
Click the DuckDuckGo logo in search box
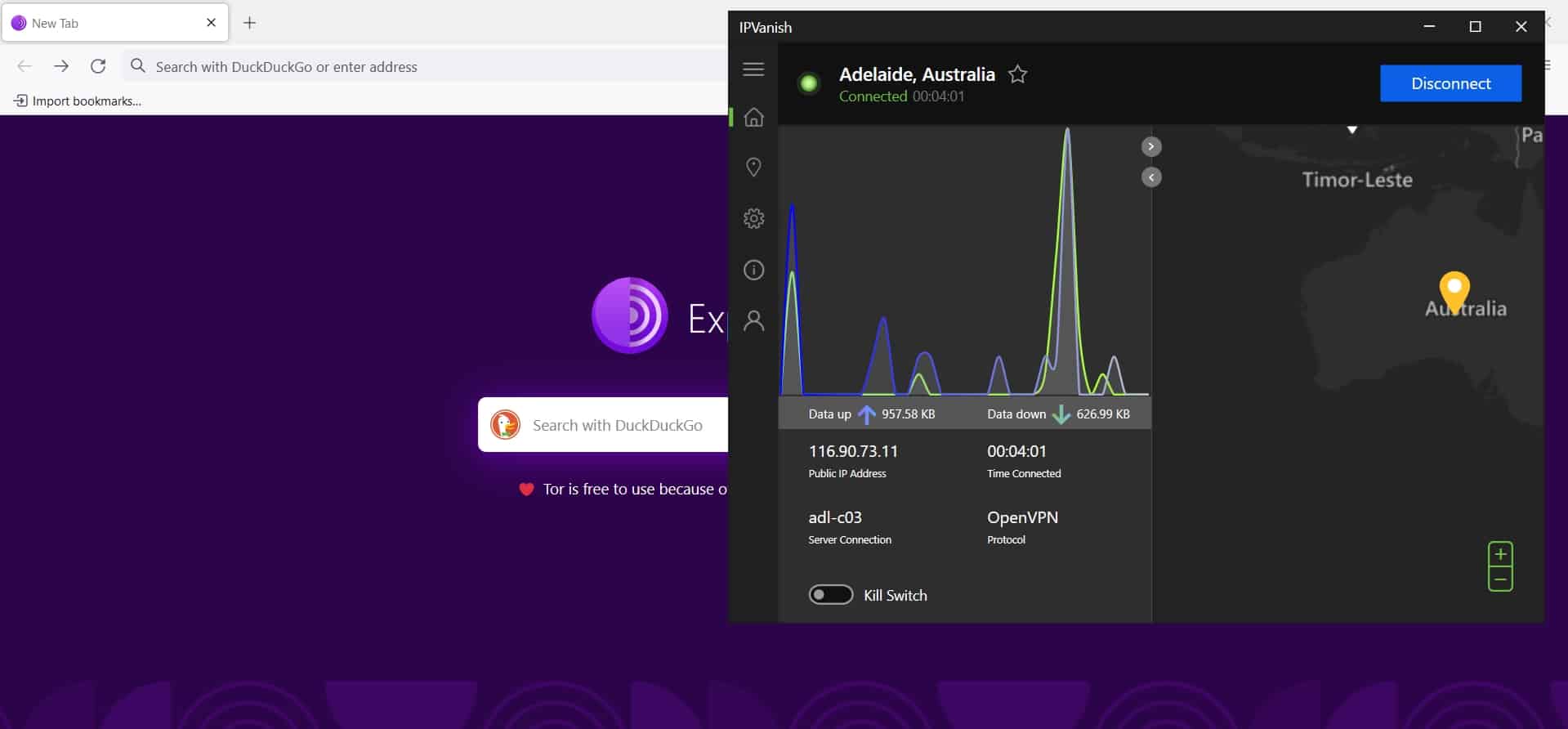tap(505, 425)
